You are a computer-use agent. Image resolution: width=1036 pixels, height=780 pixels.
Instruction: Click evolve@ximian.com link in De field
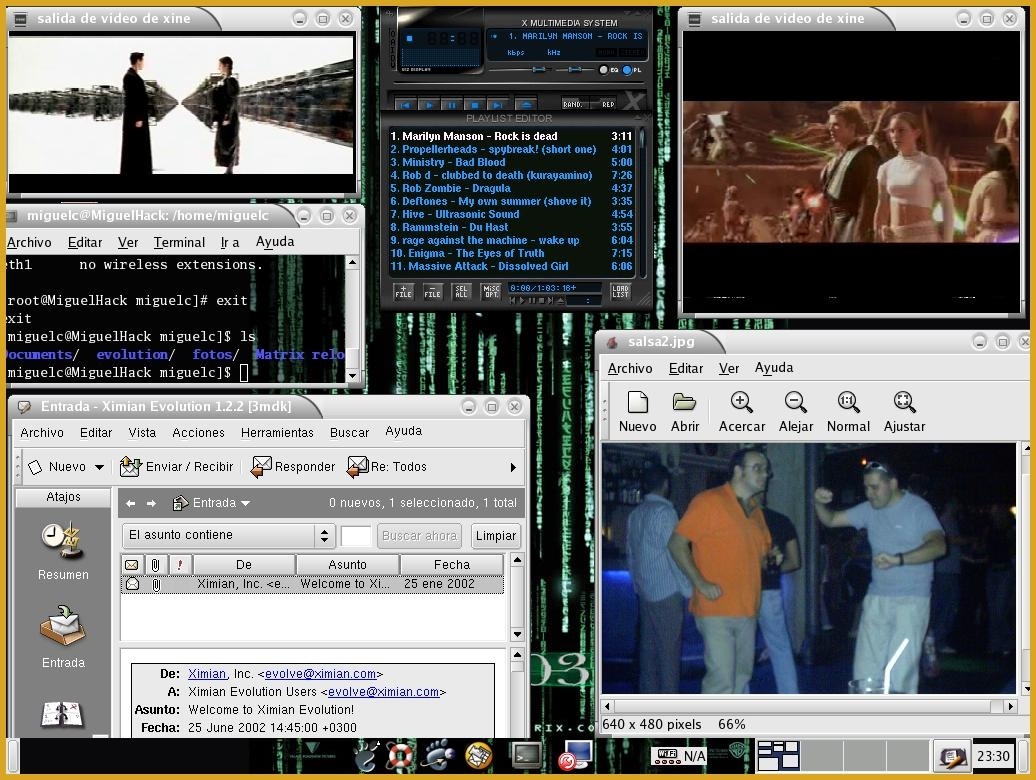[320, 674]
